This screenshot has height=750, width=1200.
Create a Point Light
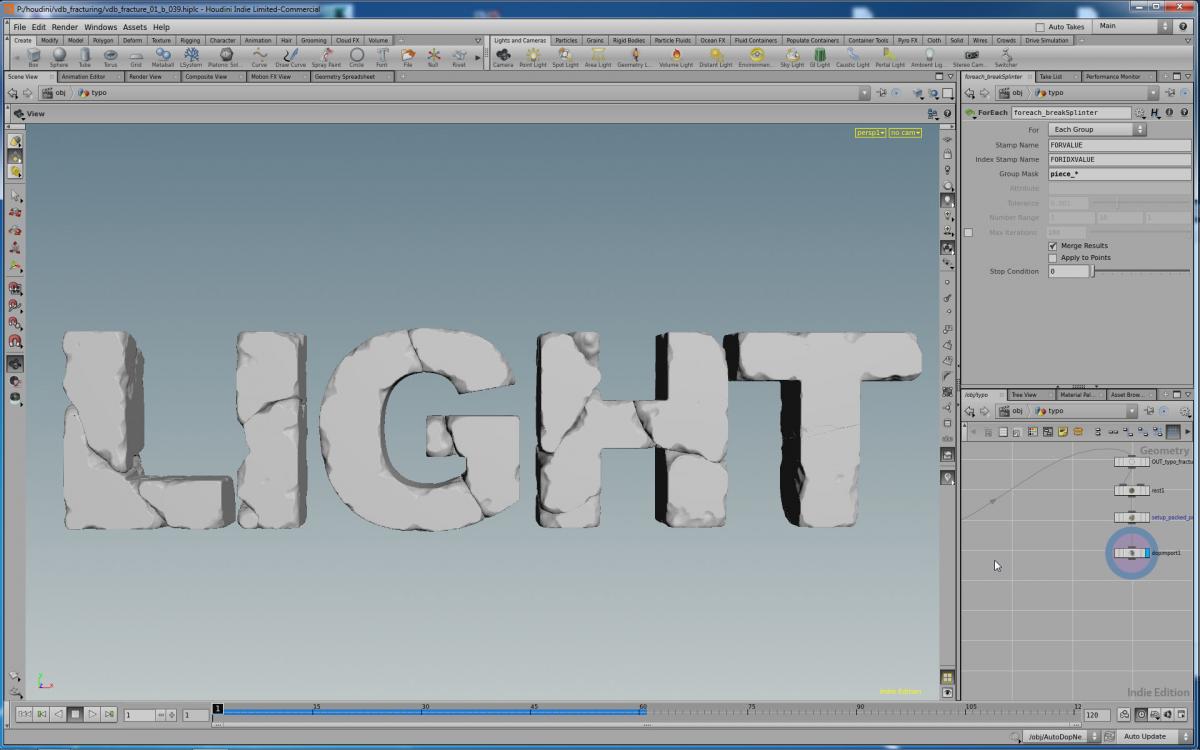pyautogui.click(x=533, y=57)
